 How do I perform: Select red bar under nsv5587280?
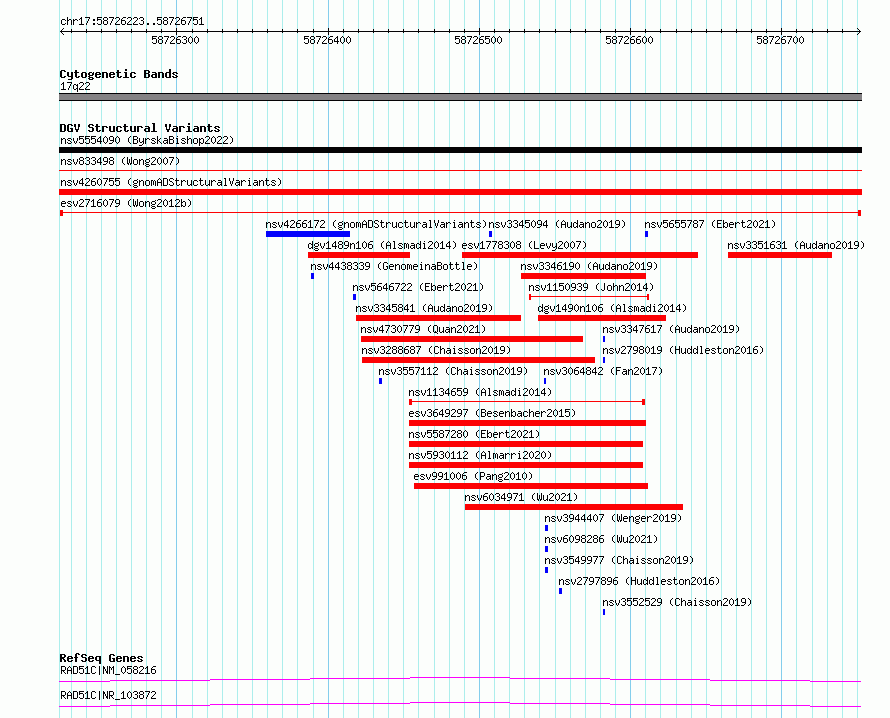[526, 444]
